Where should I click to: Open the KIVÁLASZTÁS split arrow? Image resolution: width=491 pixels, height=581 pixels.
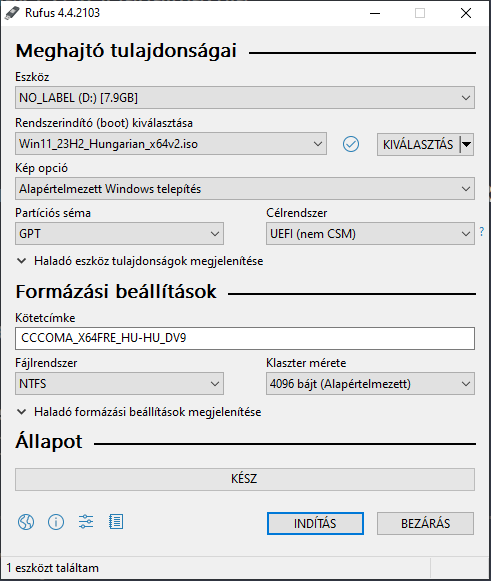pos(467,145)
